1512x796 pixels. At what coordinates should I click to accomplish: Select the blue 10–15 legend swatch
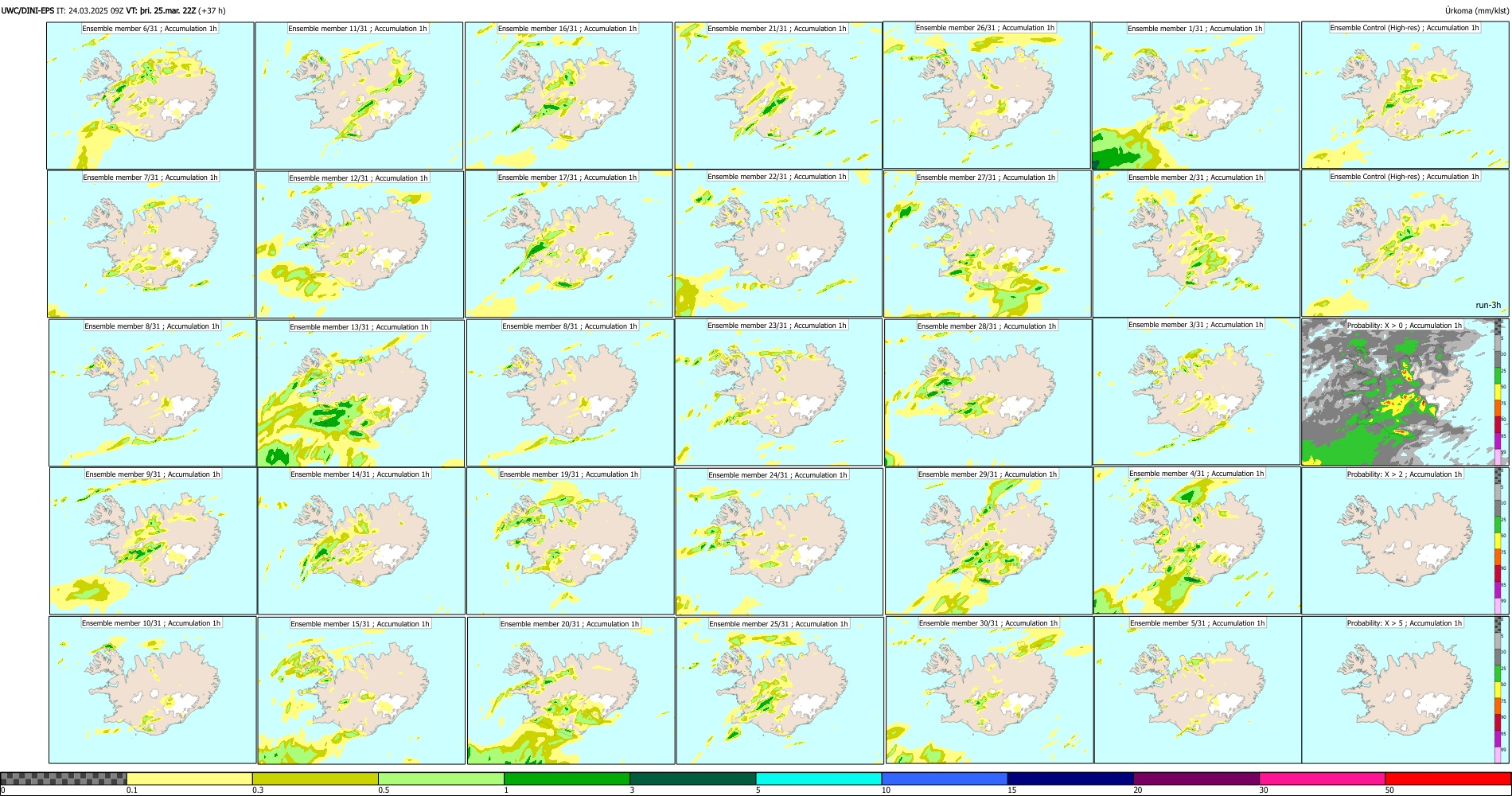(945, 778)
